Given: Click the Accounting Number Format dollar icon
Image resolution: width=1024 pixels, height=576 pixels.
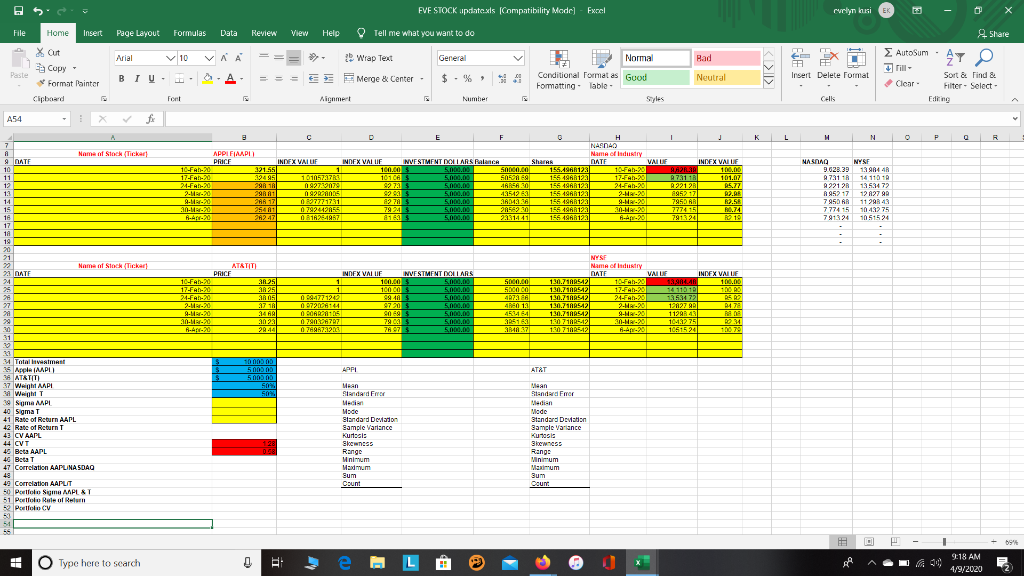Looking at the screenshot, I should pyautogui.click(x=445, y=79).
